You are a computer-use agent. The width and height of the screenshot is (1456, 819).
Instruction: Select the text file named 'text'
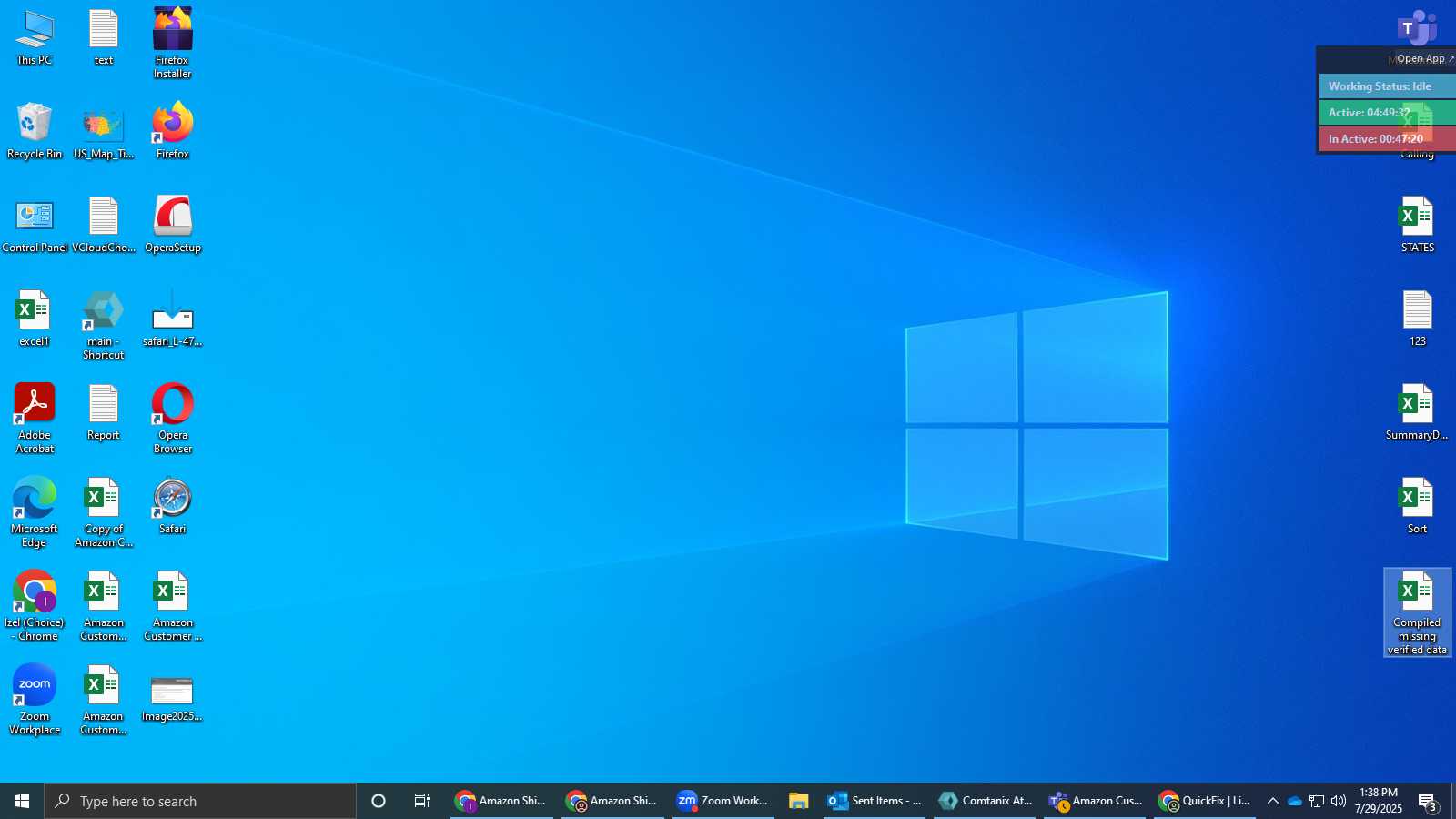point(104,38)
